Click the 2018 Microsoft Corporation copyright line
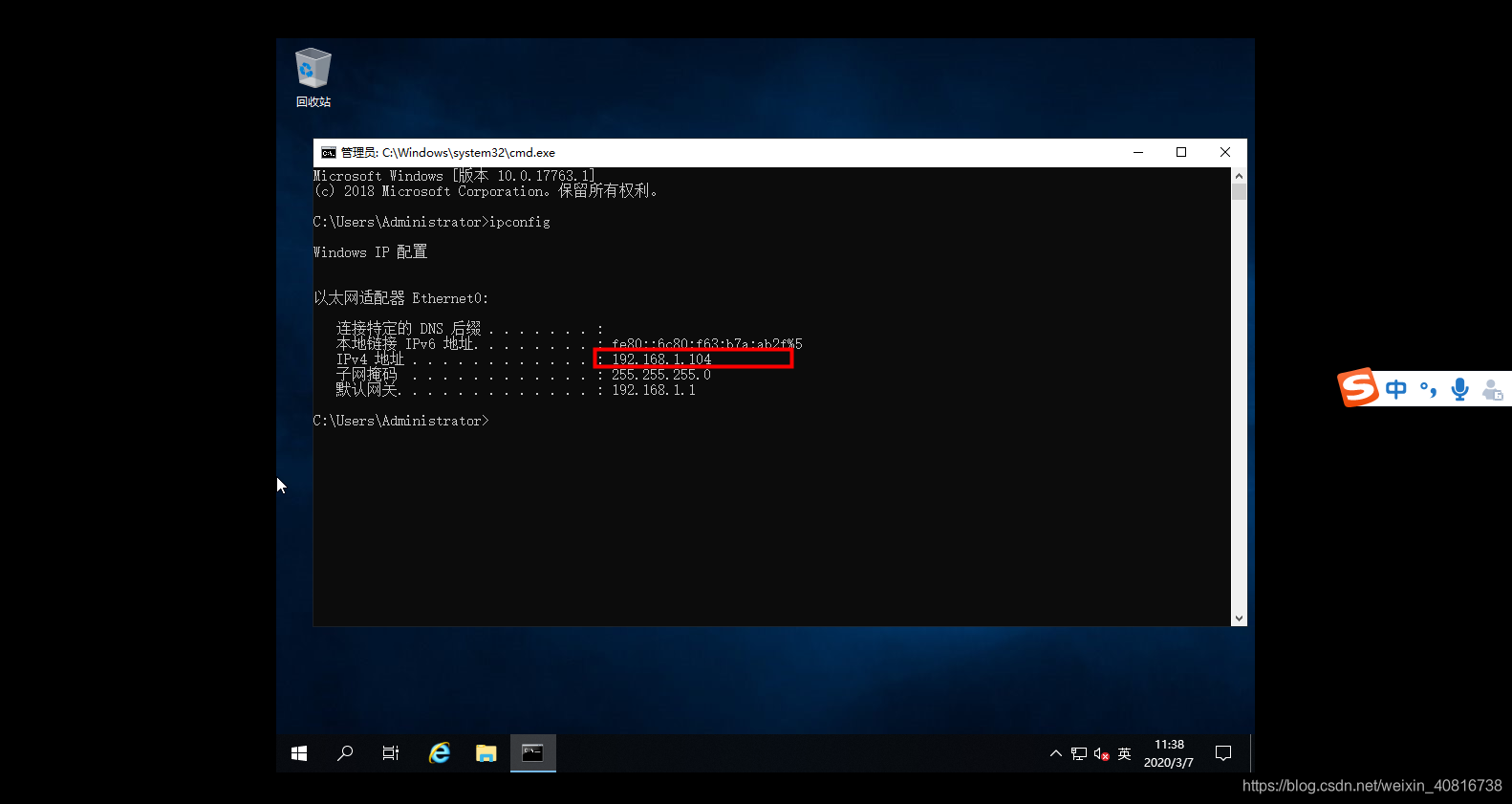This screenshot has width=1512, height=804. (486, 191)
